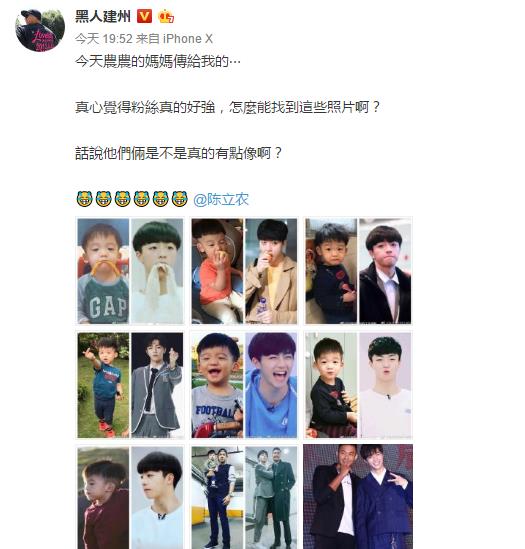Open the GAP shirt toddler photo

click(x=130, y=271)
